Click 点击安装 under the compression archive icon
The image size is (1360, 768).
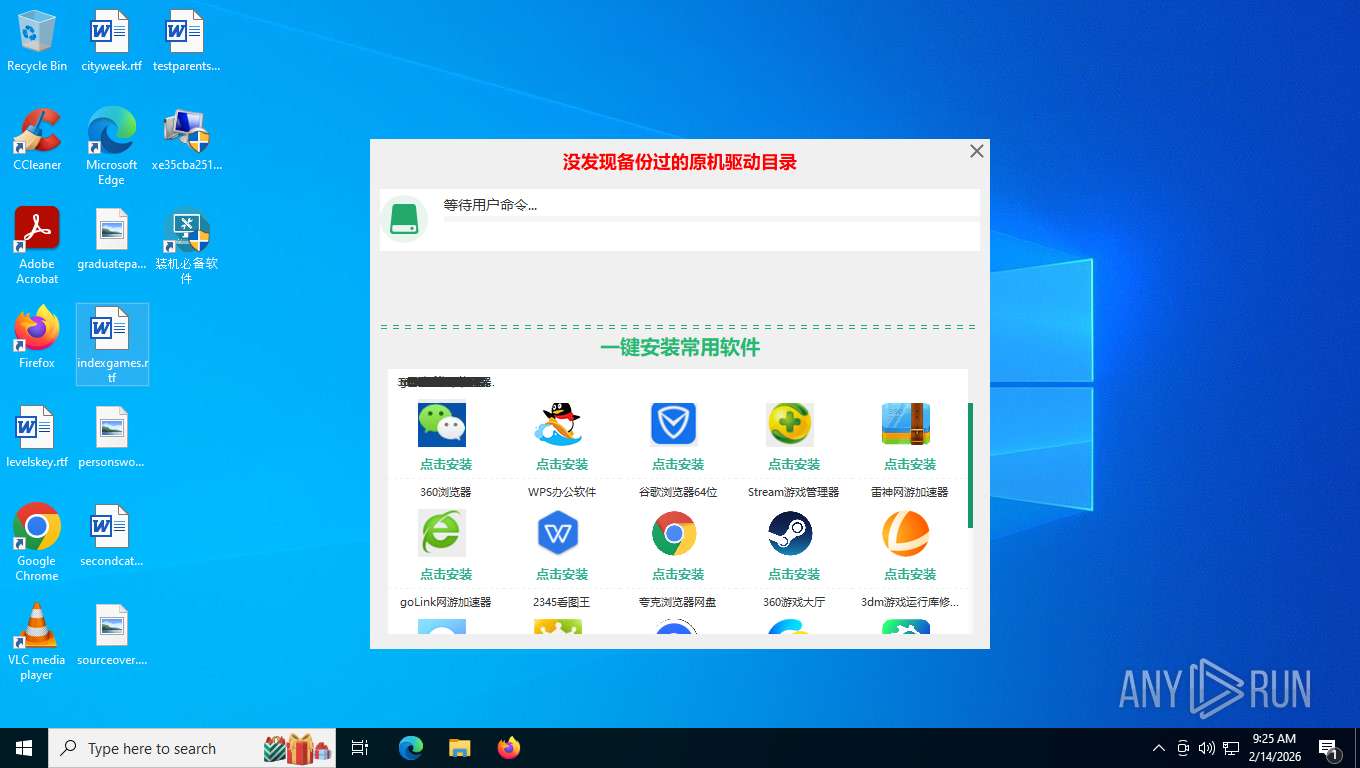pos(910,464)
